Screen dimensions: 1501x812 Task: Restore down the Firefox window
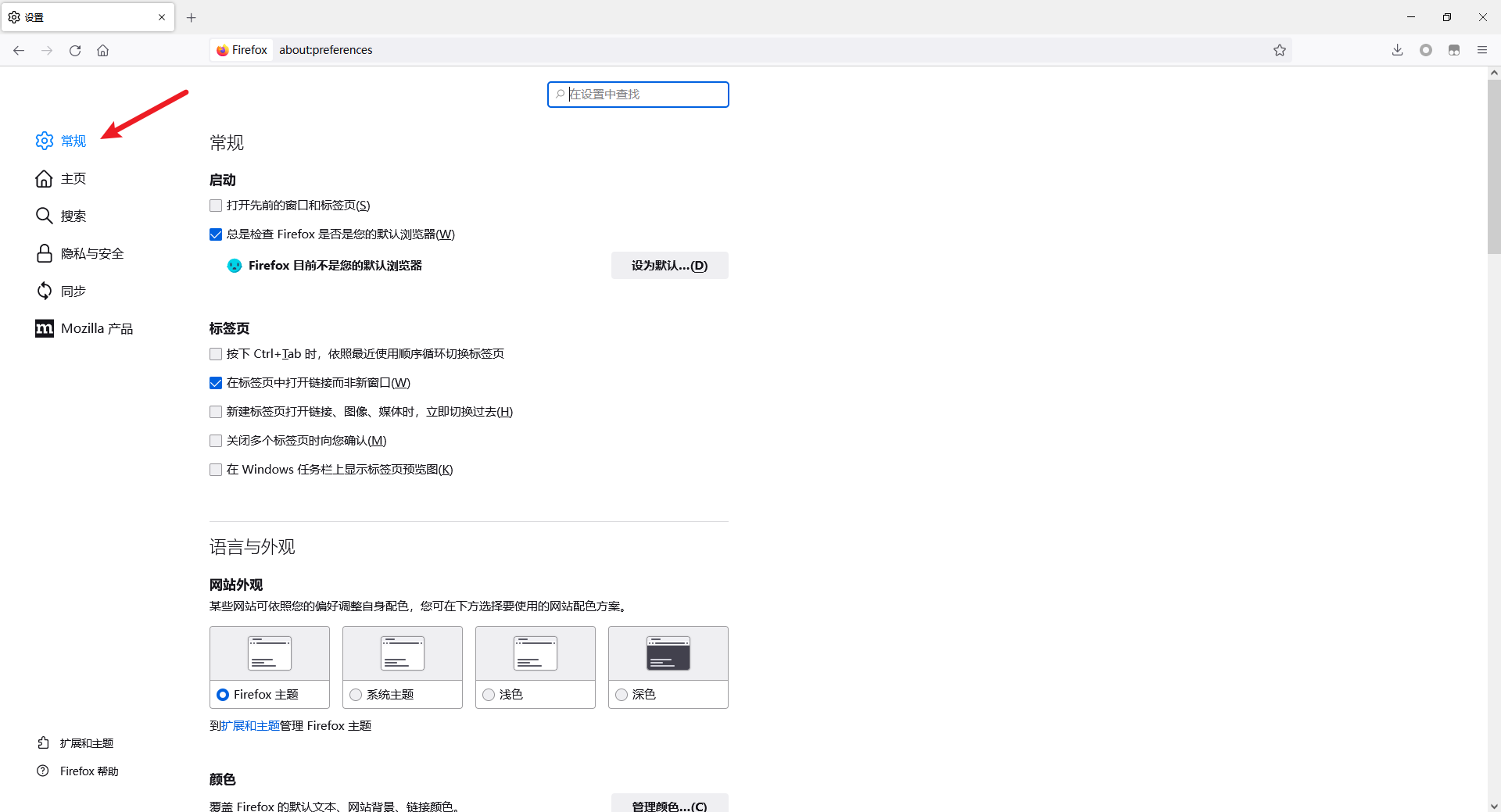(1447, 17)
